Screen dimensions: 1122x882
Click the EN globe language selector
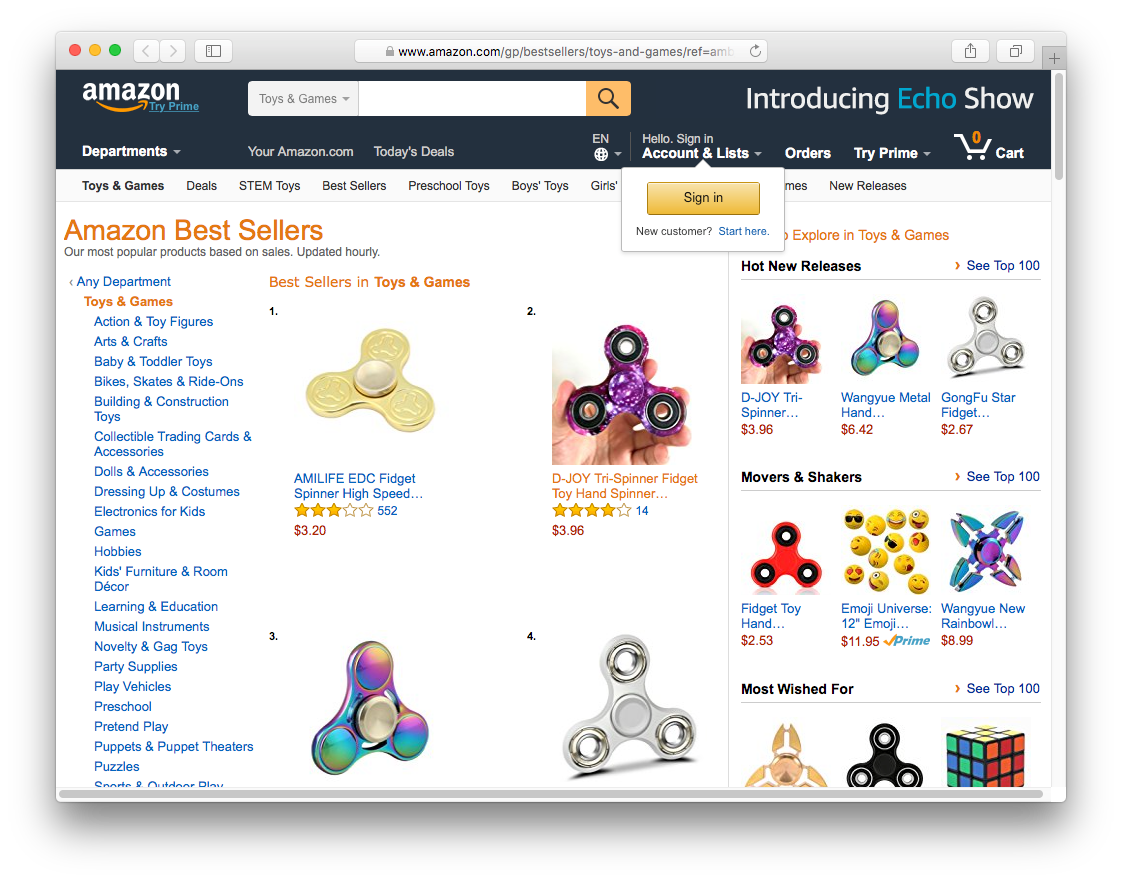(x=606, y=147)
